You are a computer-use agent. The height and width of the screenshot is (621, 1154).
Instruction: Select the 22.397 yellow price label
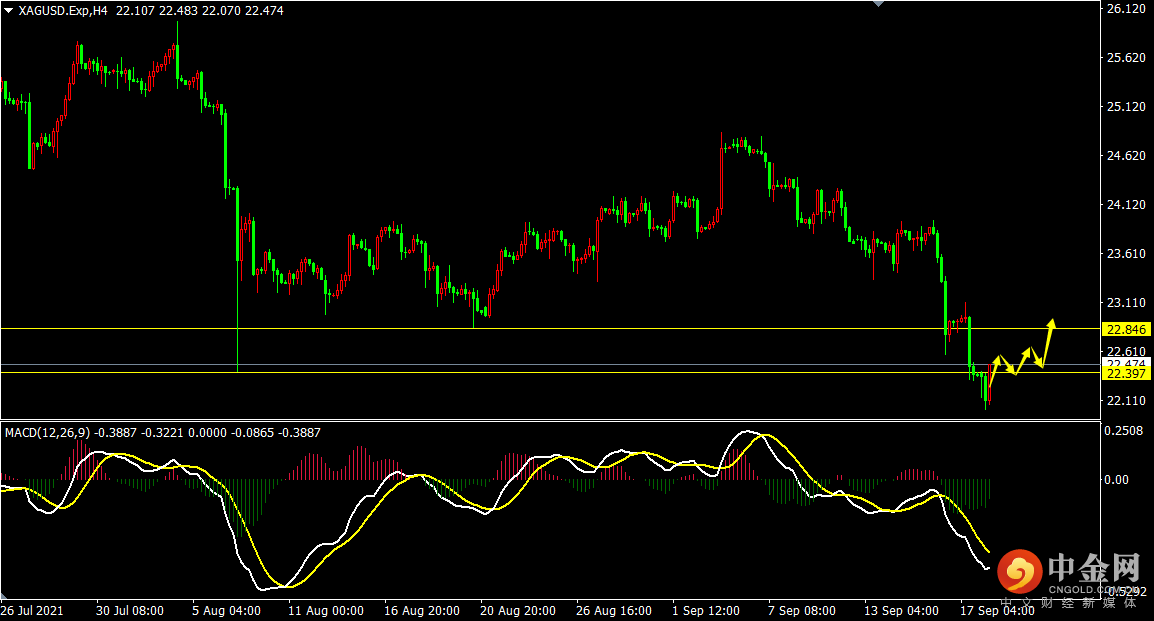click(1126, 373)
